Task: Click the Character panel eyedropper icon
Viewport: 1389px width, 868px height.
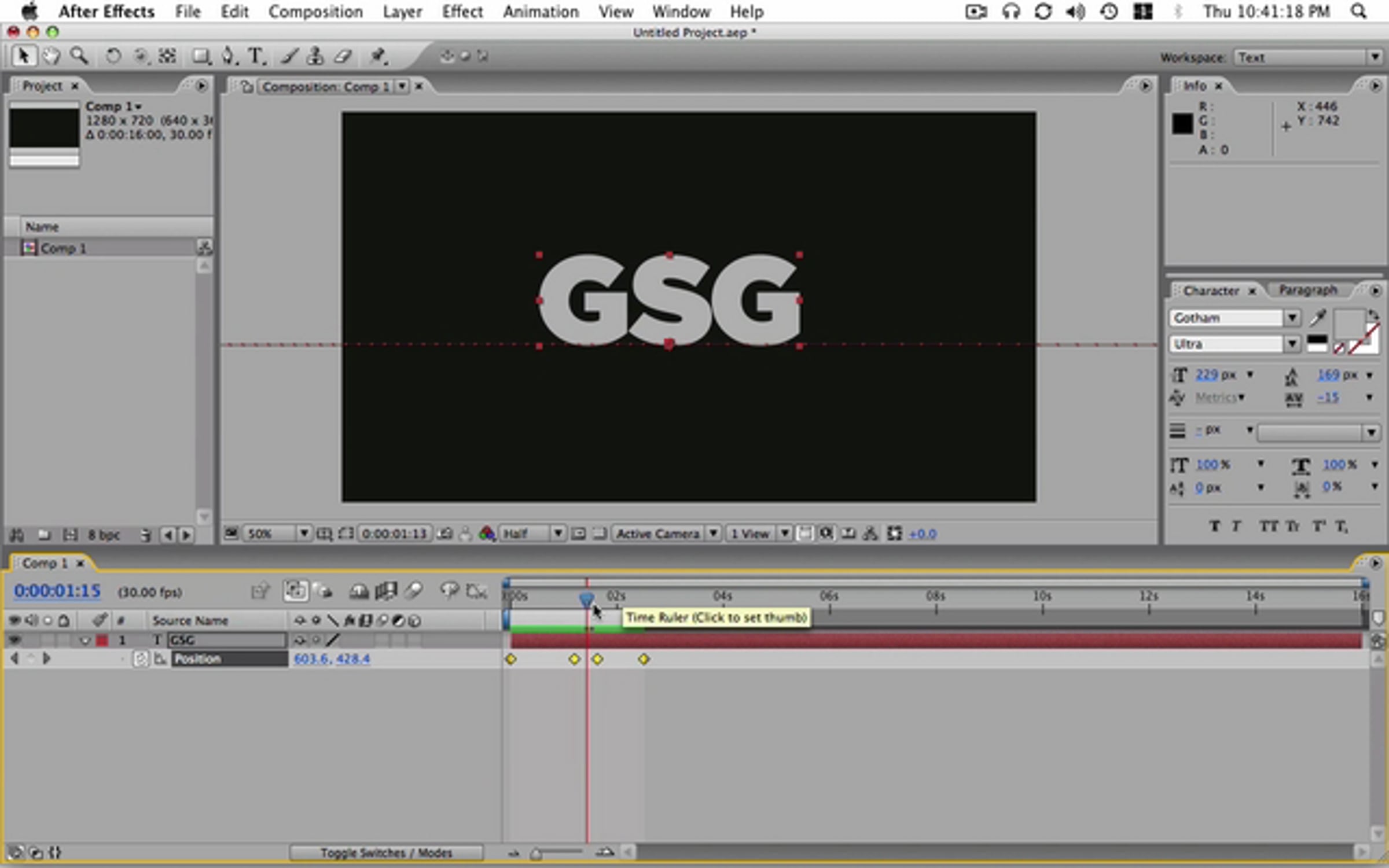Action: [x=1318, y=317]
